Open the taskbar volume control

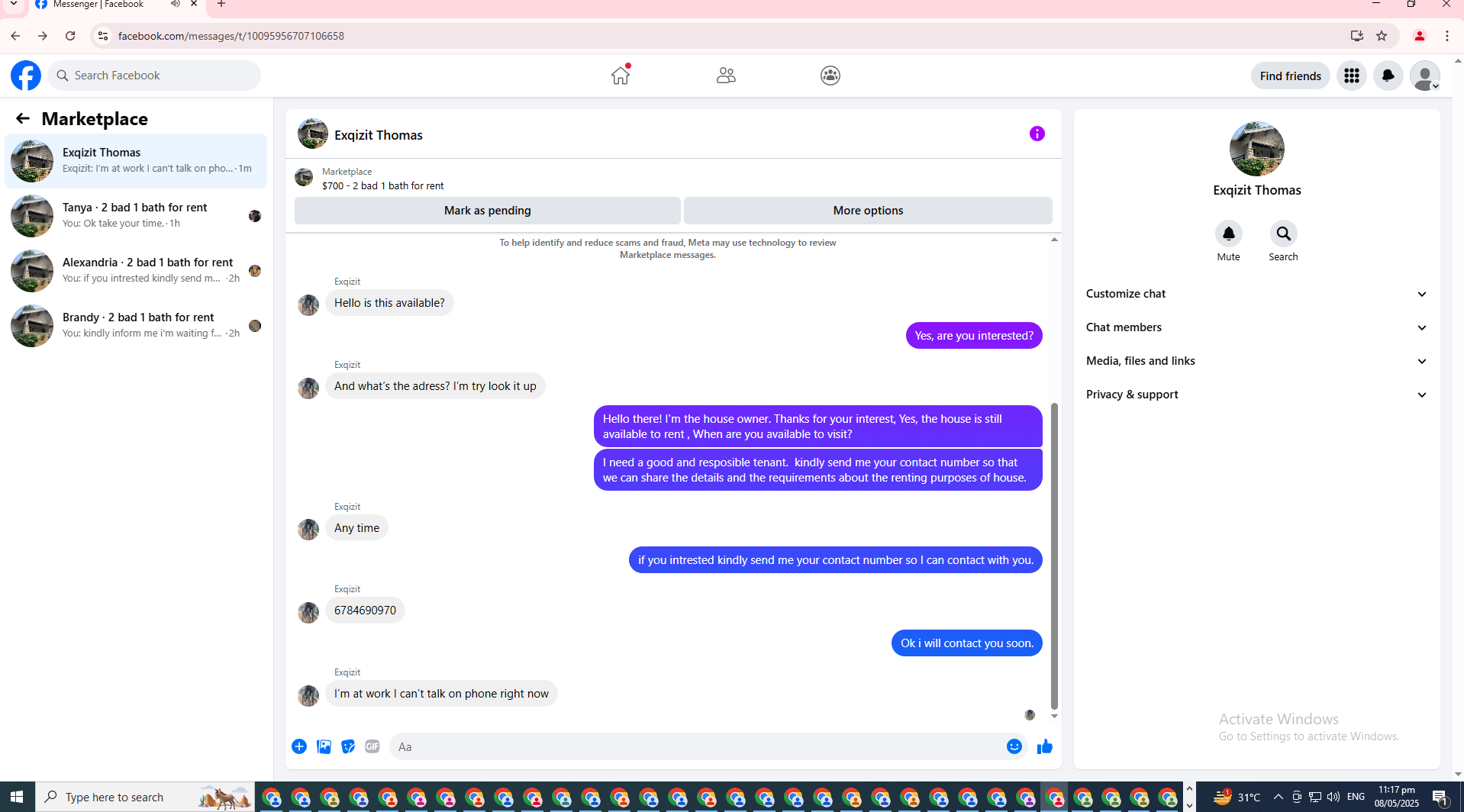[1333, 797]
